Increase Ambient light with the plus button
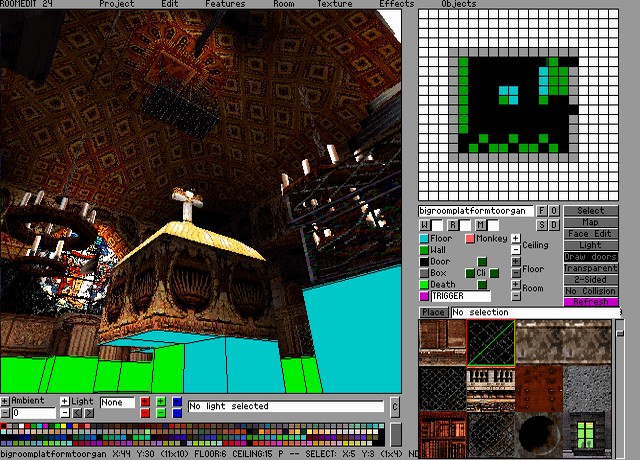Image resolution: width=640 pixels, height=460 pixels. pos(5,401)
